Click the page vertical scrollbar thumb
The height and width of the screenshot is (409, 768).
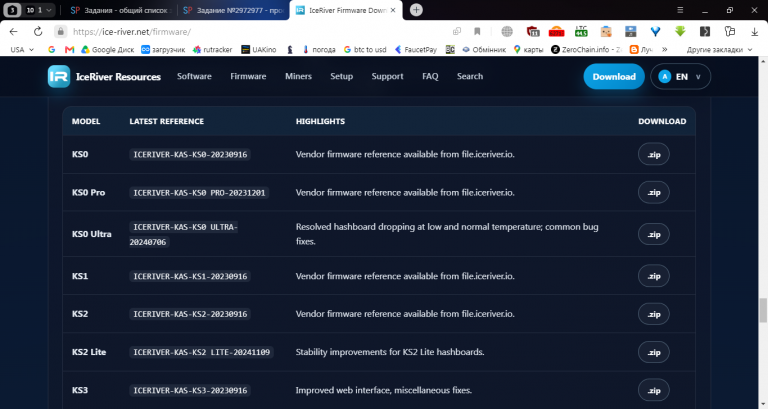point(763,310)
